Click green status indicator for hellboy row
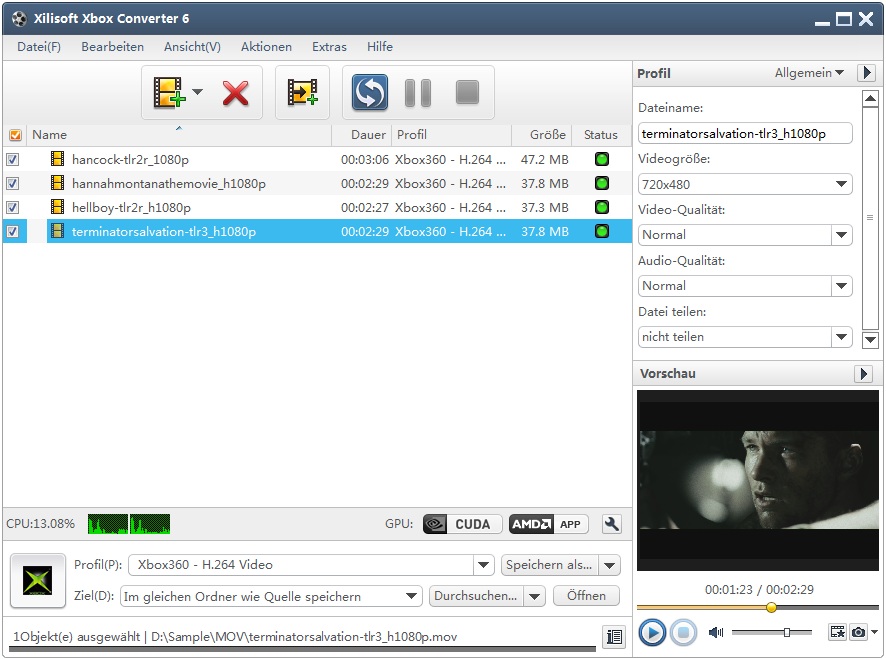 click(x=602, y=207)
